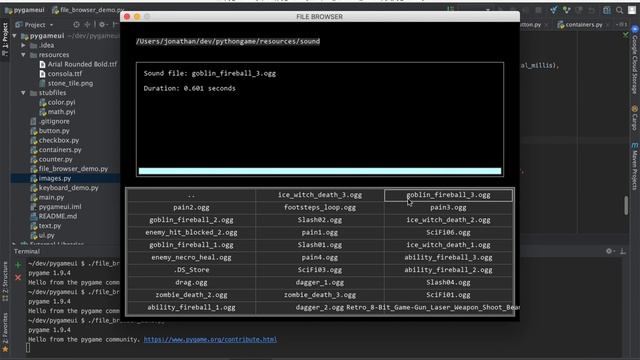Viewport: 640px width, 360px height.
Task: Click the VCS commit icon in the IDE toolbar
Action: click(567, 10)
